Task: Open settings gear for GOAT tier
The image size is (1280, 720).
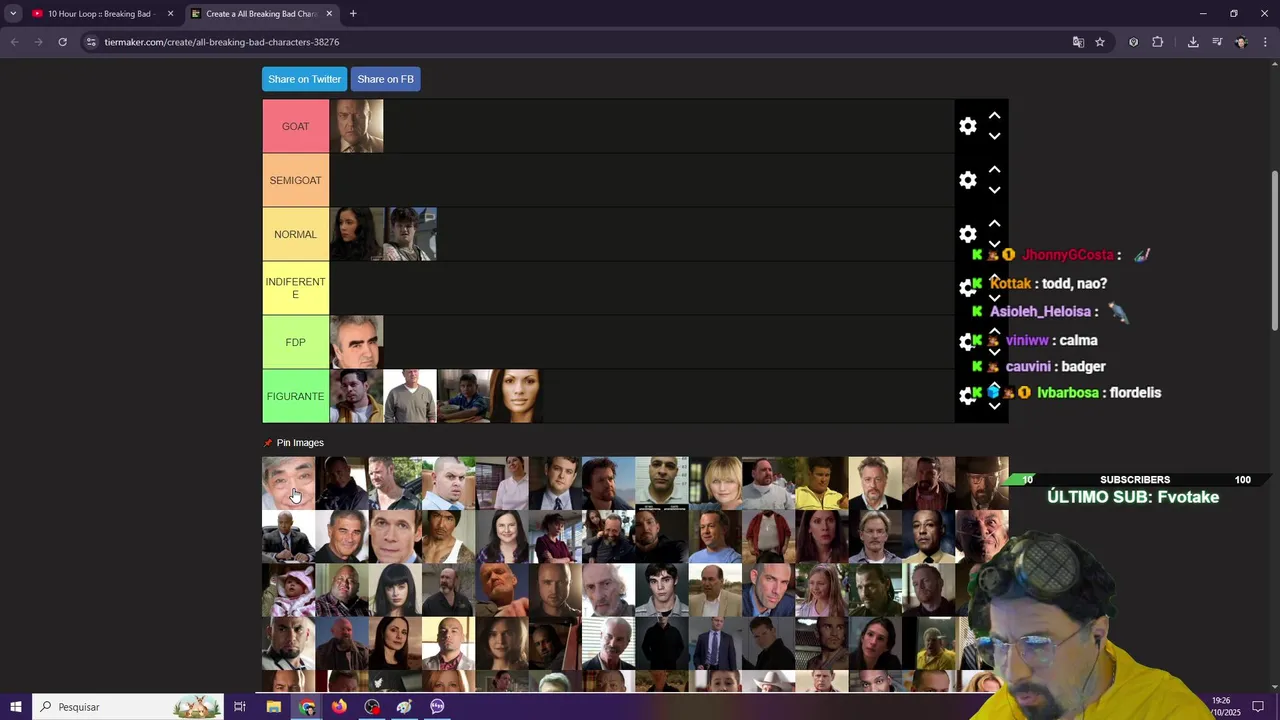Action: [x=967, y=126]
